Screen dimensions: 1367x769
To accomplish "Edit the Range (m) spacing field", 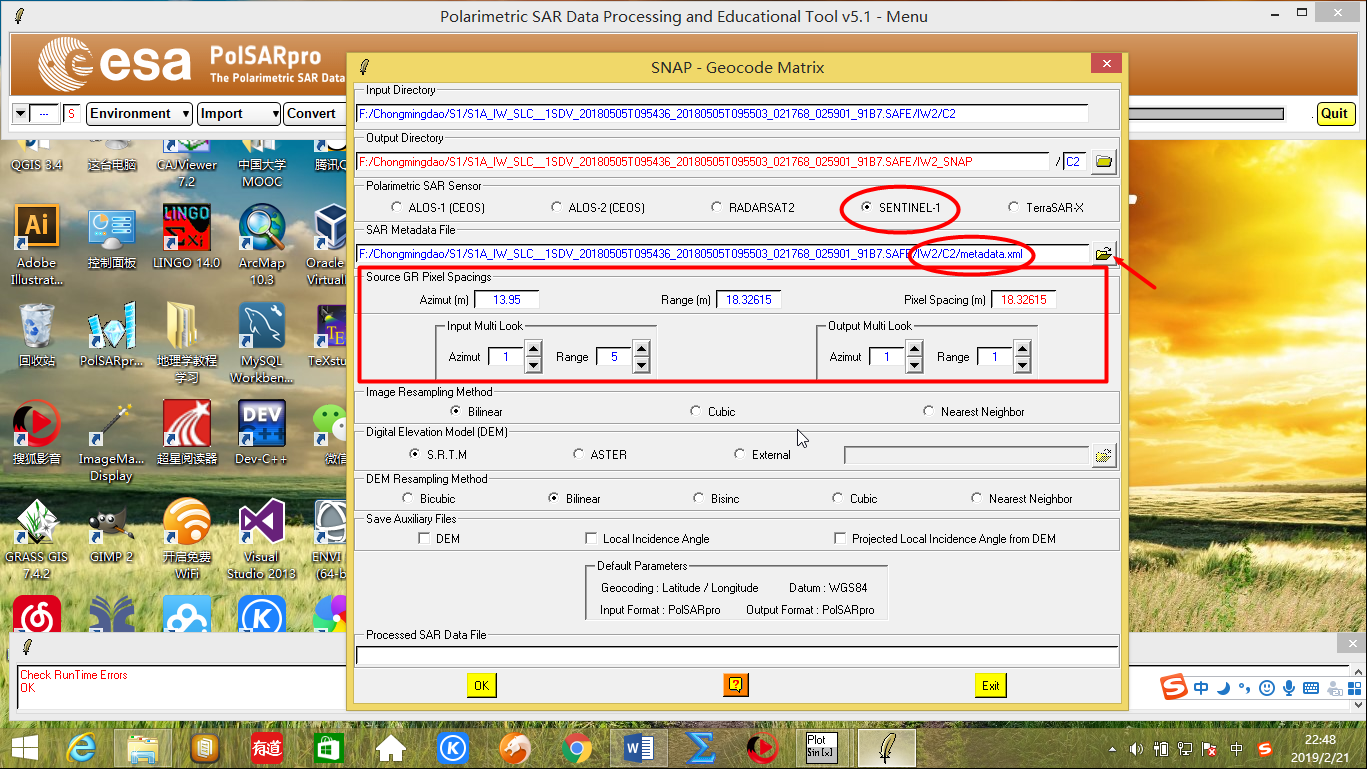I will pos(750,300).
